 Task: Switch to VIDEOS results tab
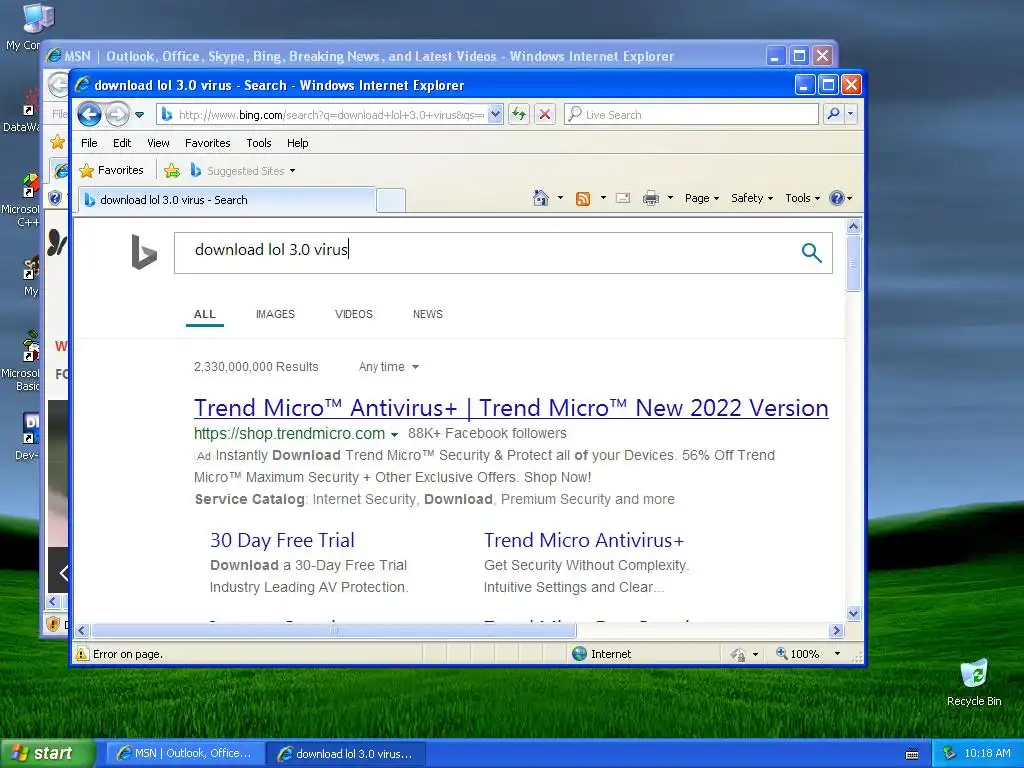[353, 314]
